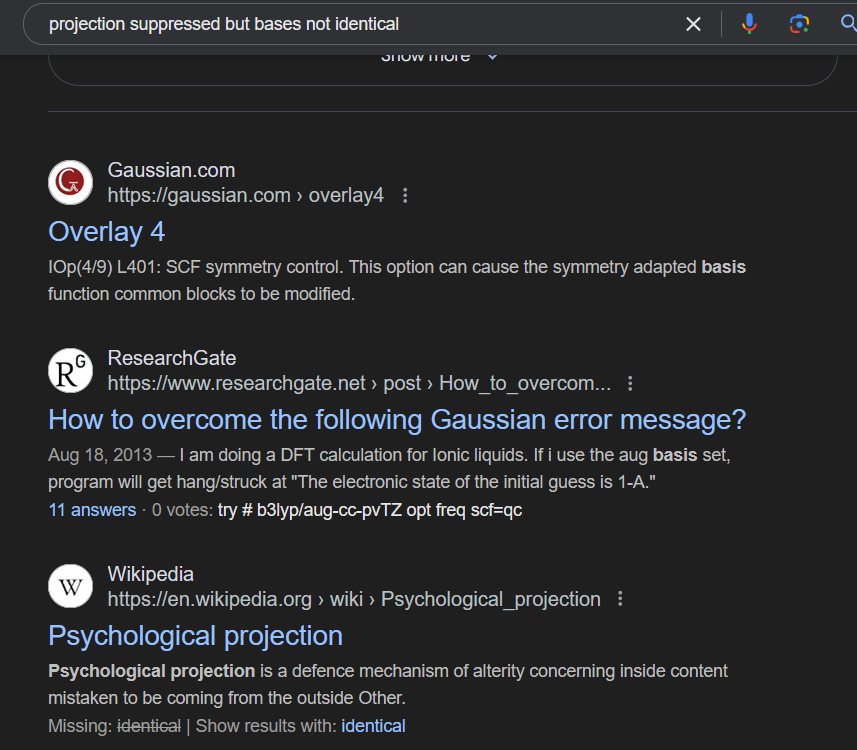The image size is (857, 750).
Task: Open the "Psychological projection" Wikipedia article
Action: [x=195, y=636]
